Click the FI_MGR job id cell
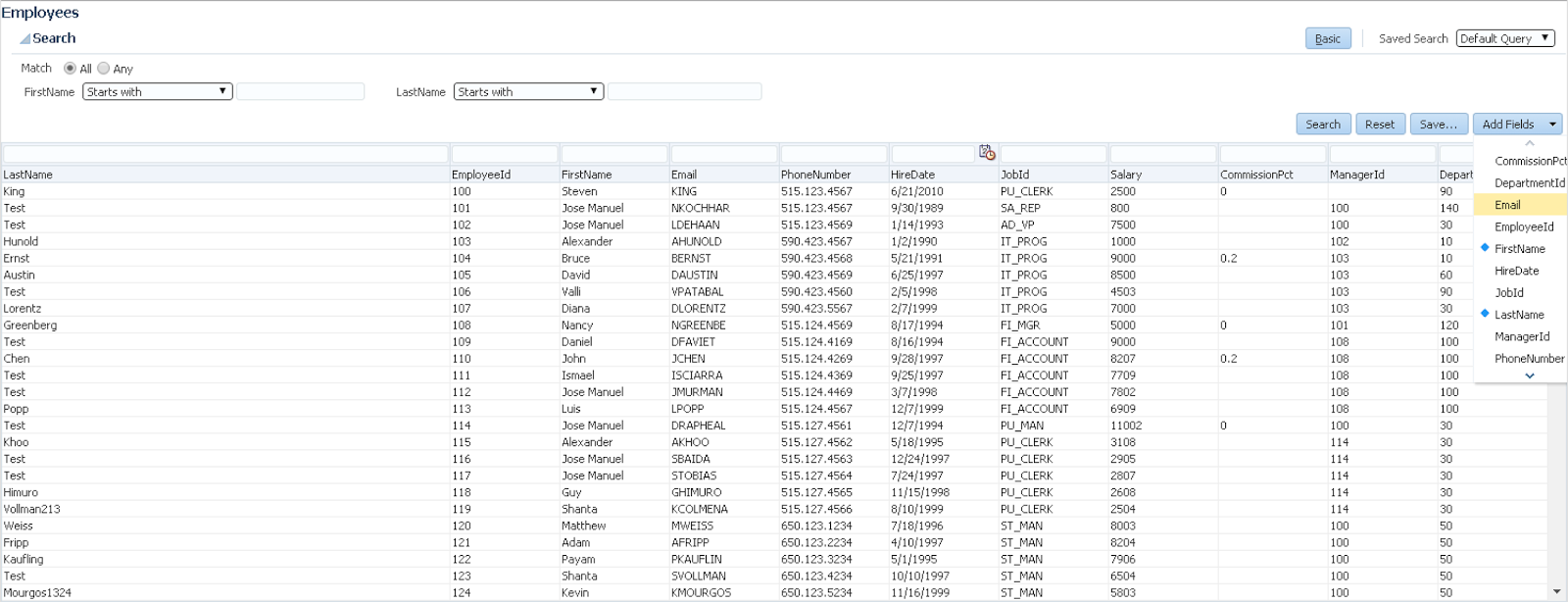The width and height of the screenshot is (1568, 602). click(1053, 326)
